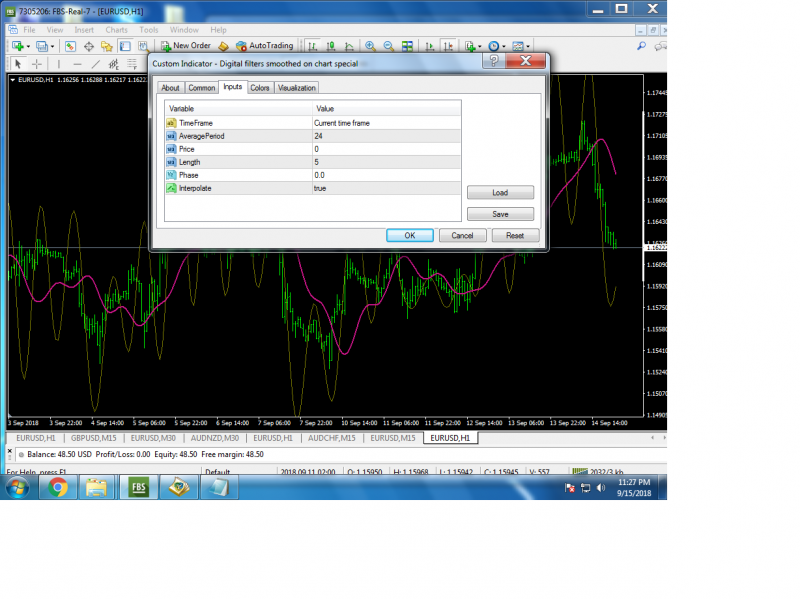Click the New Order toolbar button
This screenshot has height=599, width=800.
(186, 46)
